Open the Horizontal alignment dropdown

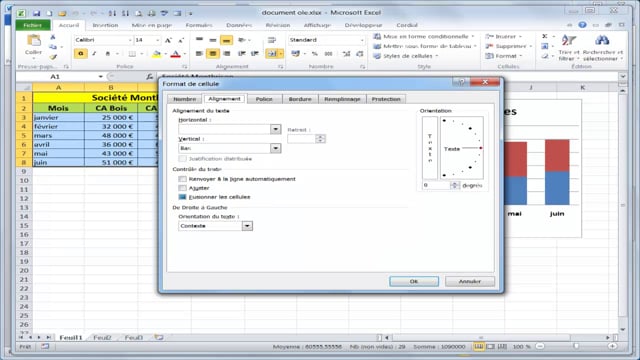pyautogui.click(x=276, y=129)
